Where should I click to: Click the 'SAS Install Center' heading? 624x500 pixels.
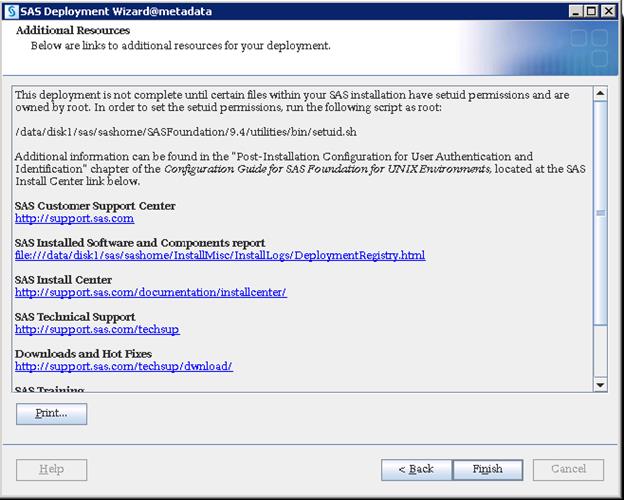tap(63, 280)
